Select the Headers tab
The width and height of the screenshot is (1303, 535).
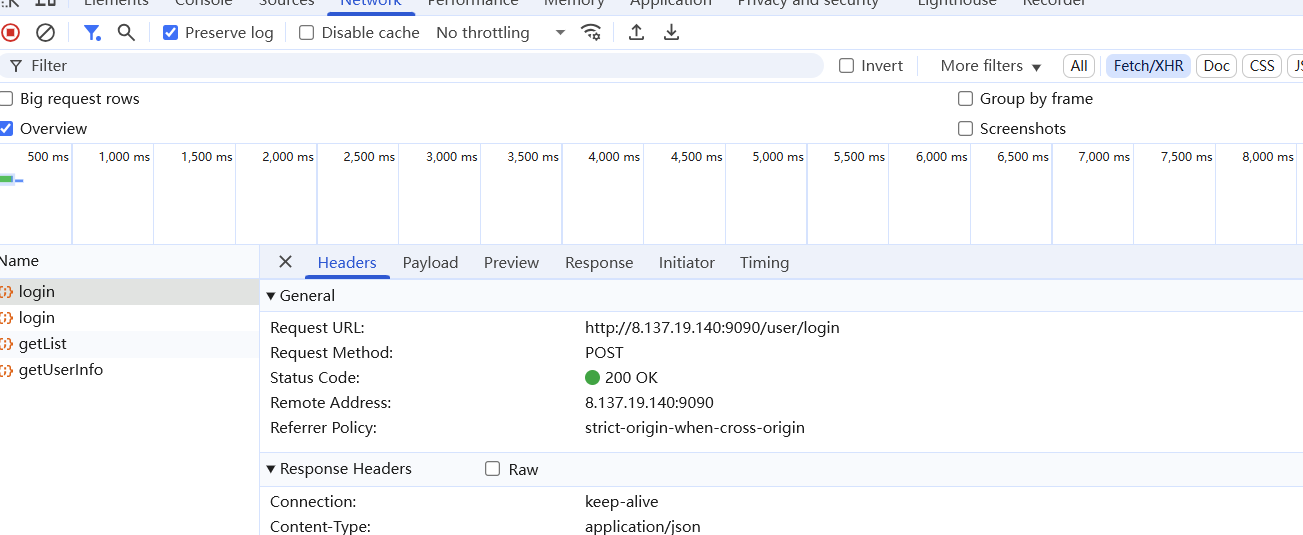[x=347, y=262]
